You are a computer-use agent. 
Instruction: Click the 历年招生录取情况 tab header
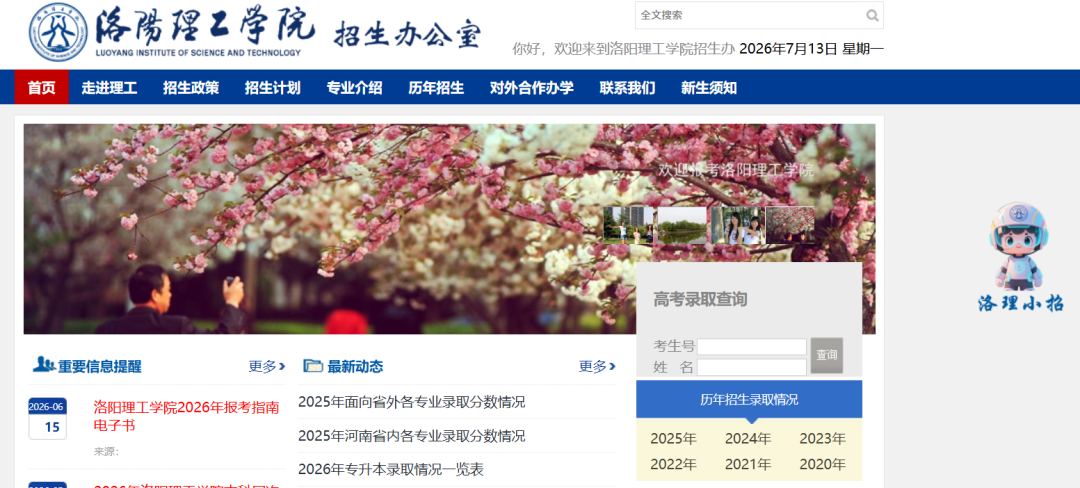click(x=749, y=399)
